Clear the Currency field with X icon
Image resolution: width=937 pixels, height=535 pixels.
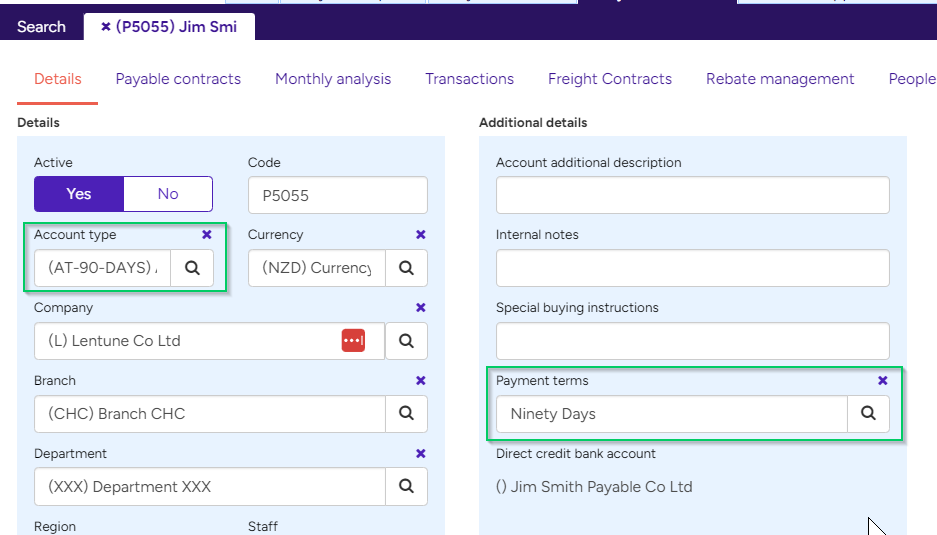tap(421, 235)
